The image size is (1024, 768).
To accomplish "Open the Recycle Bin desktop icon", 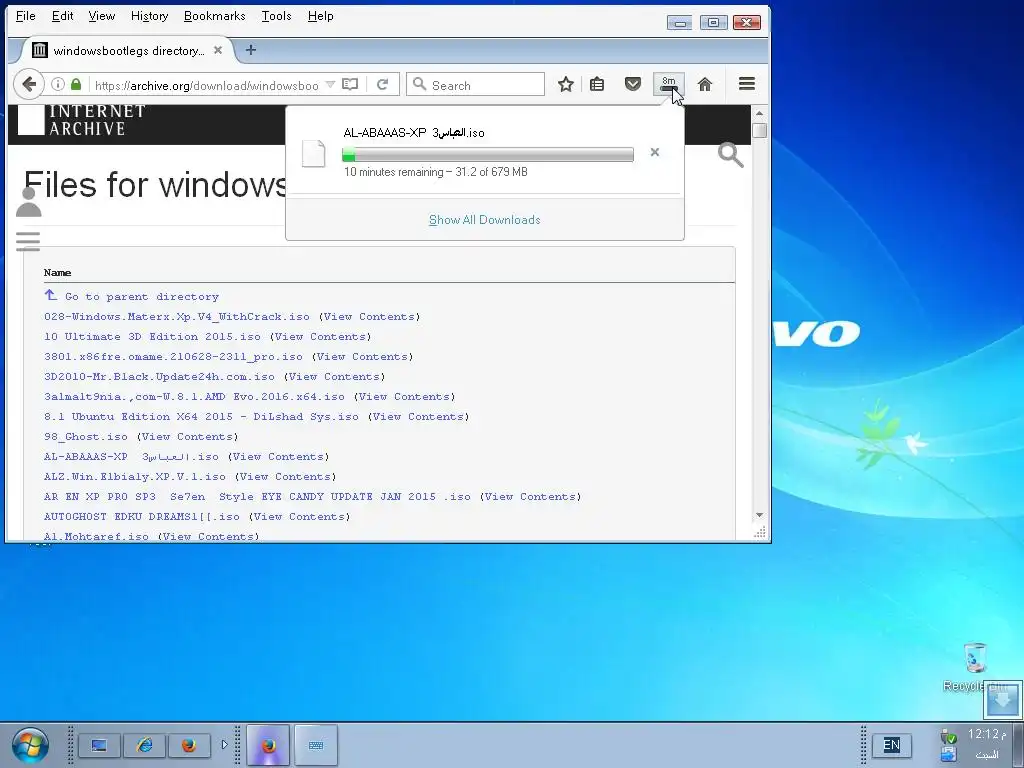I will (x=975, y=667).
